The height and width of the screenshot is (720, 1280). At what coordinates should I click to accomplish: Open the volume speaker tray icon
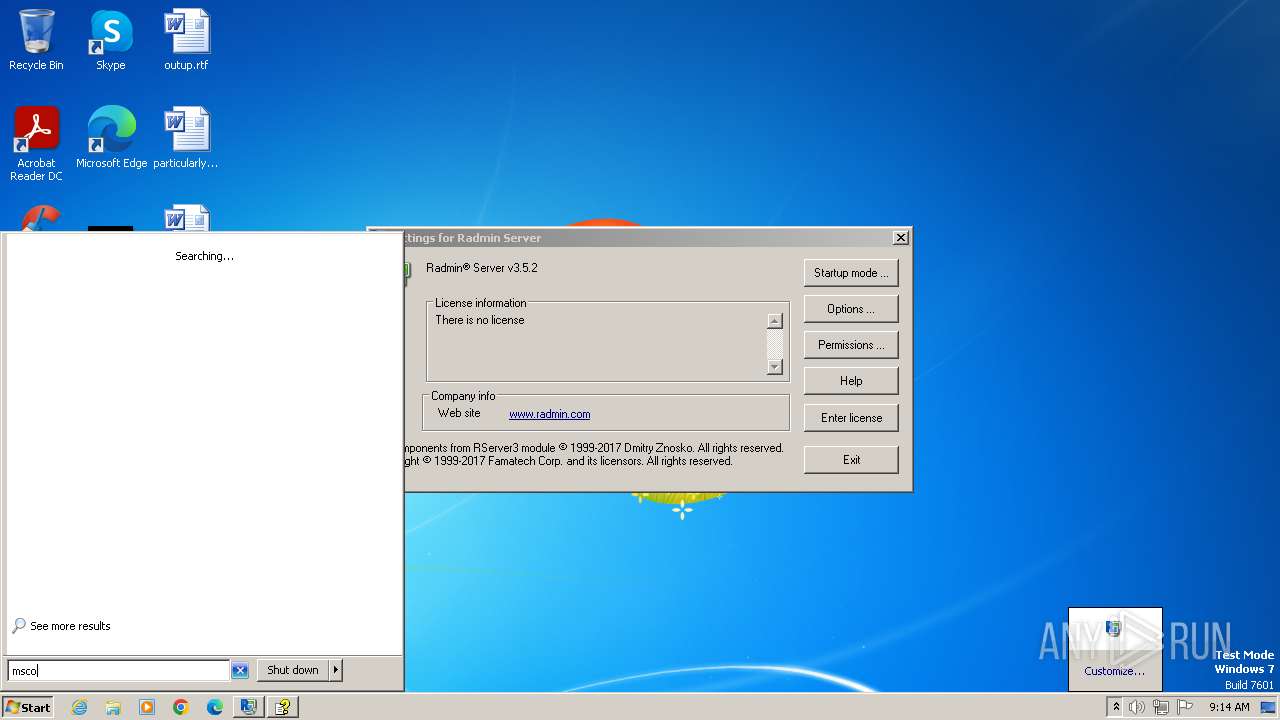(1137, 707)
